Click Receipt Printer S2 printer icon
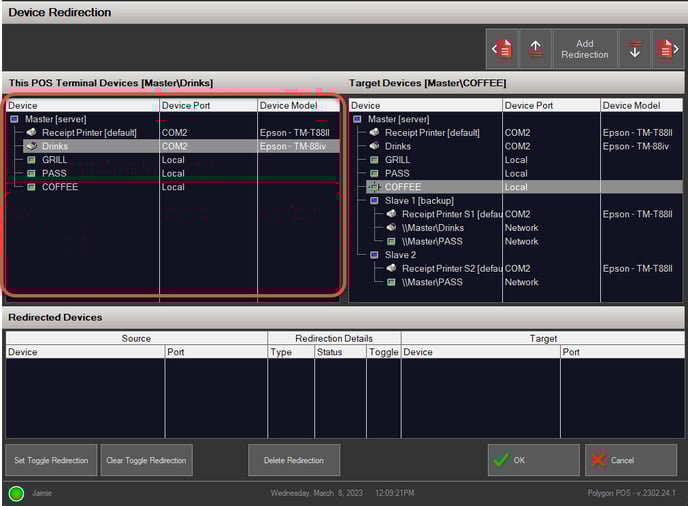 (x=391, y=268)
